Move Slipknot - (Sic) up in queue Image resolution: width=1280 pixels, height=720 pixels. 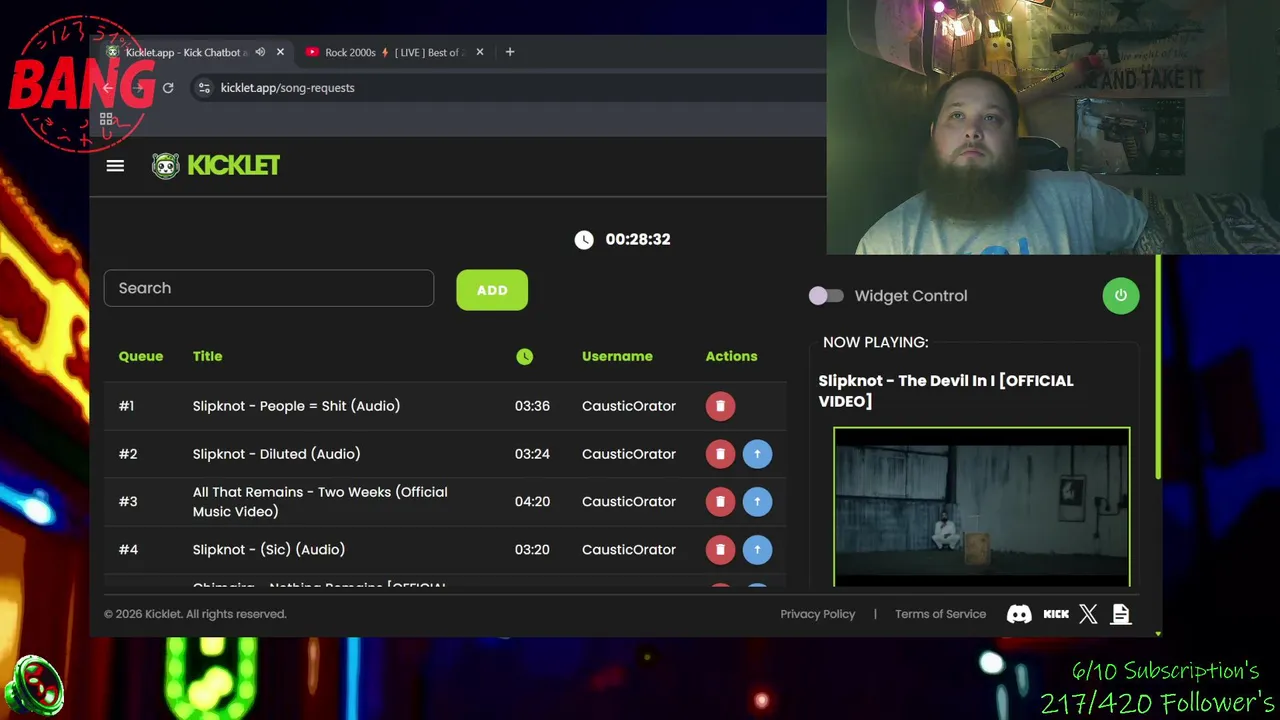tap(757, 550)
